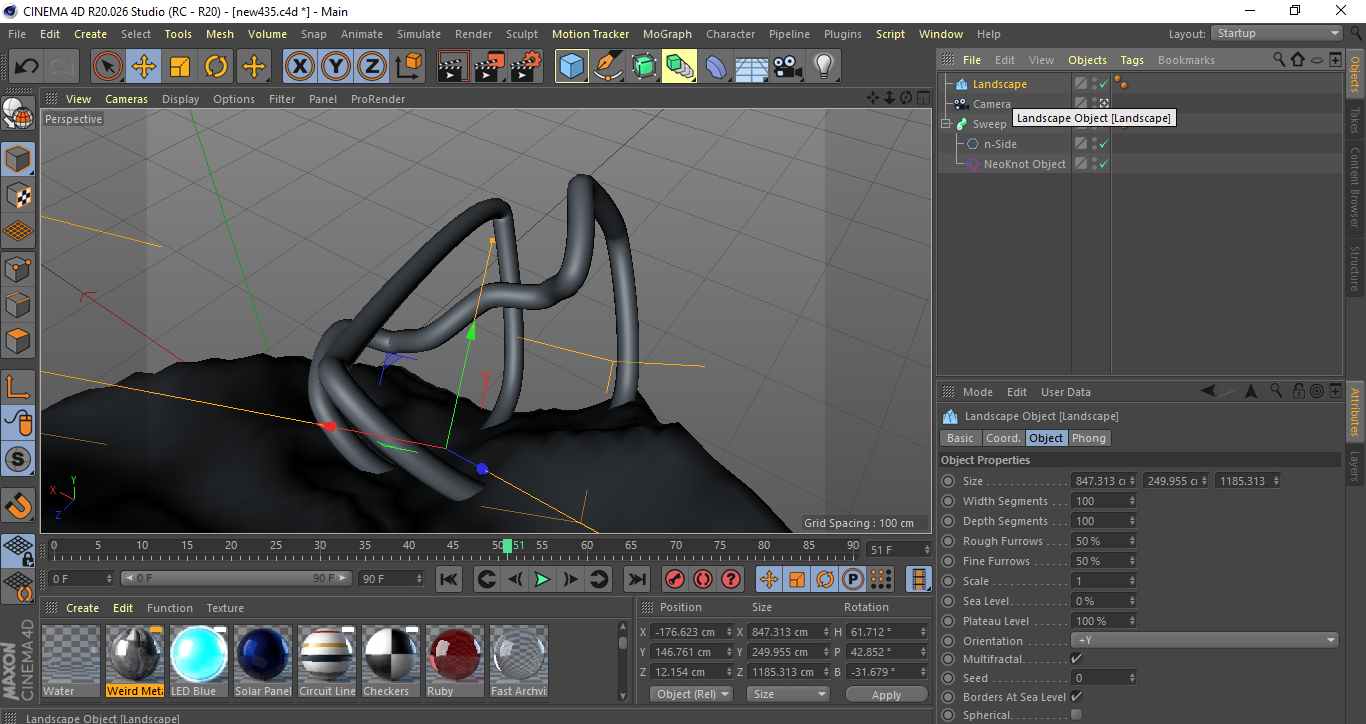Activate the Scale tool

click(180, 67)
